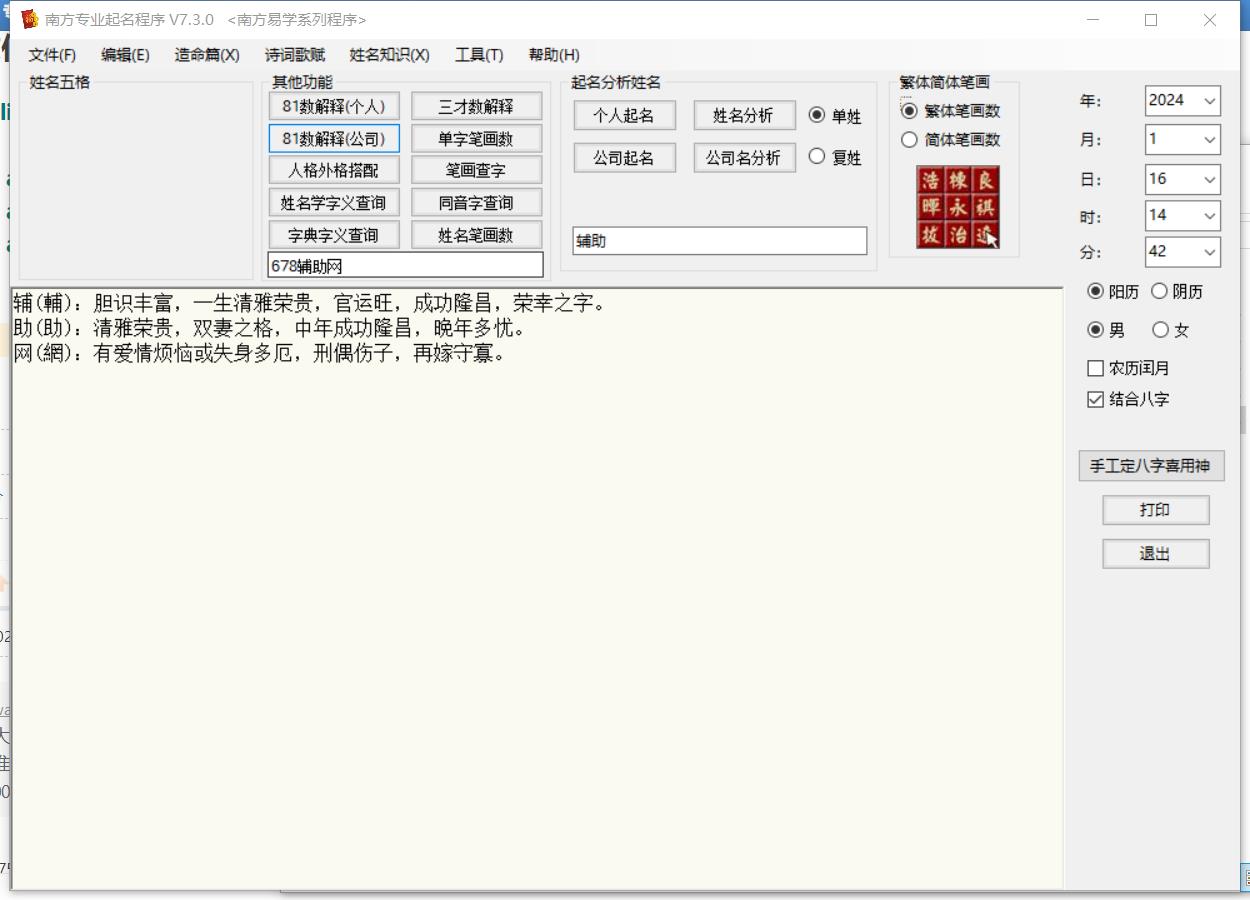The image size is (1250, 900).
Task: Uncheck the 结合八字 combine BaZi option
Action: pos(1096,399)
